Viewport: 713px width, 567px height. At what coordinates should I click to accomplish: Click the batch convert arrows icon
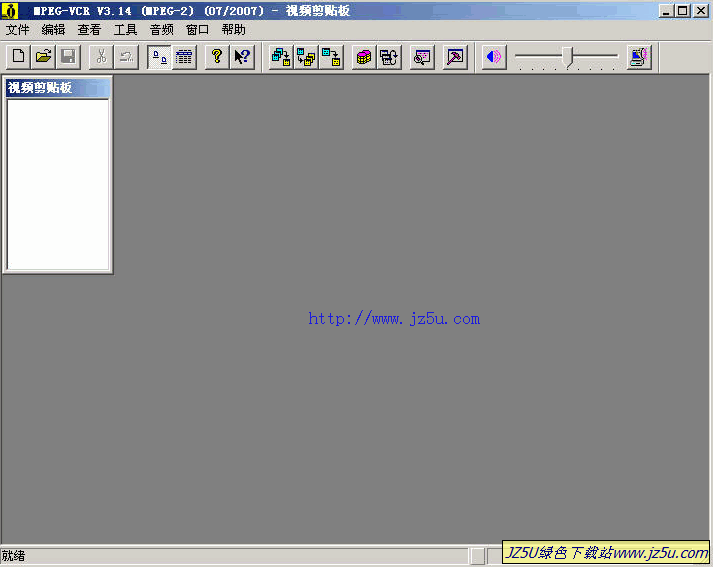(389, 57)
